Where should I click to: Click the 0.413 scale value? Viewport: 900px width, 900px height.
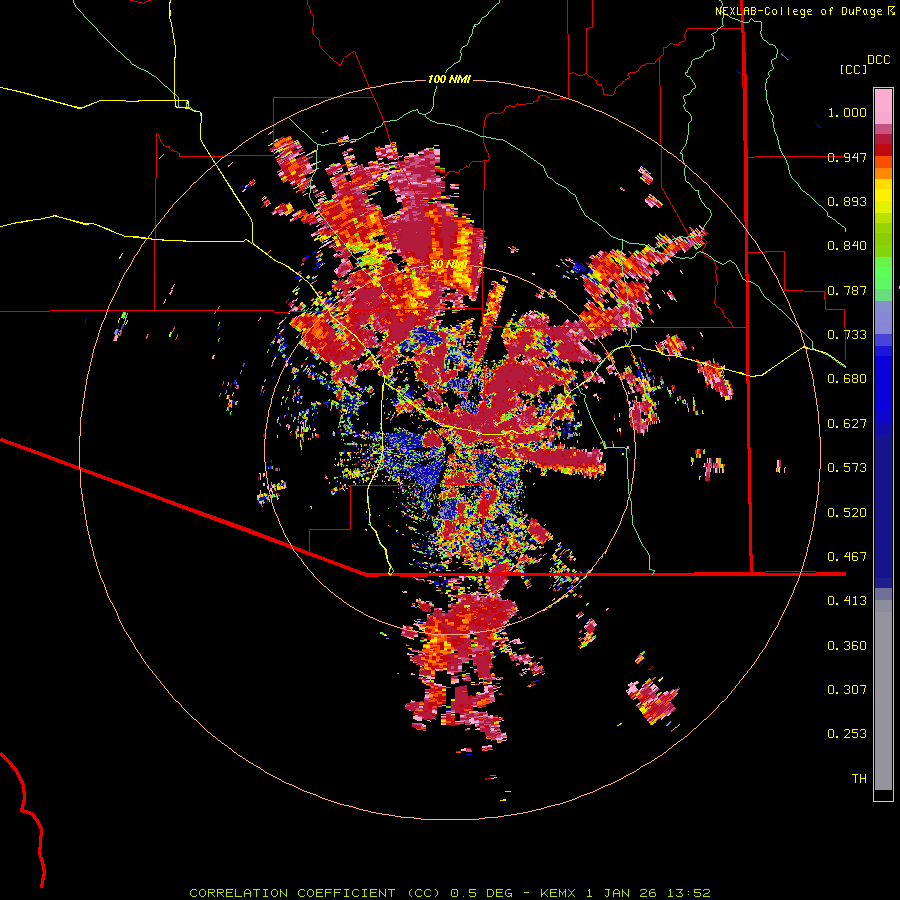tap(847, 601)
